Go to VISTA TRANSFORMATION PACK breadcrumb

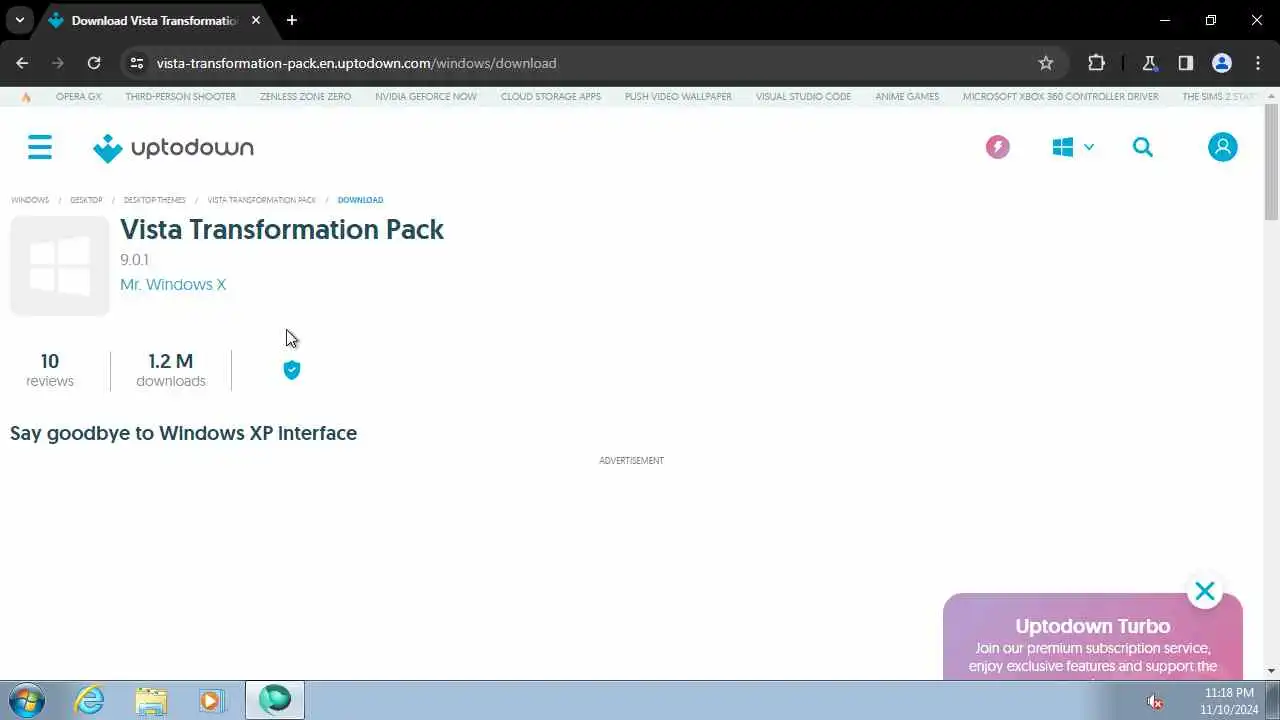point(262,200)
